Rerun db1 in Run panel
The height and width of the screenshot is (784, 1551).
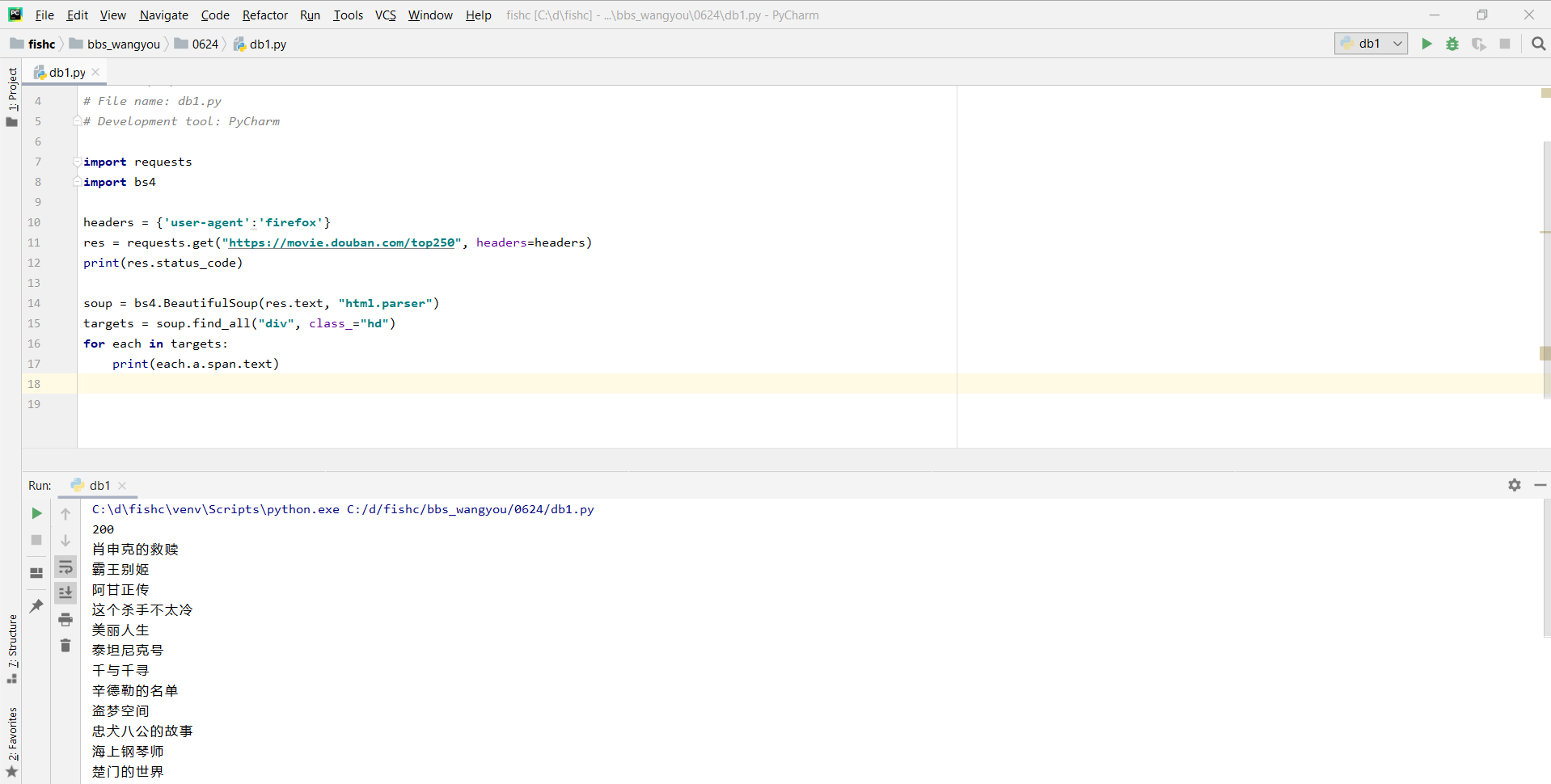point(36,513)
